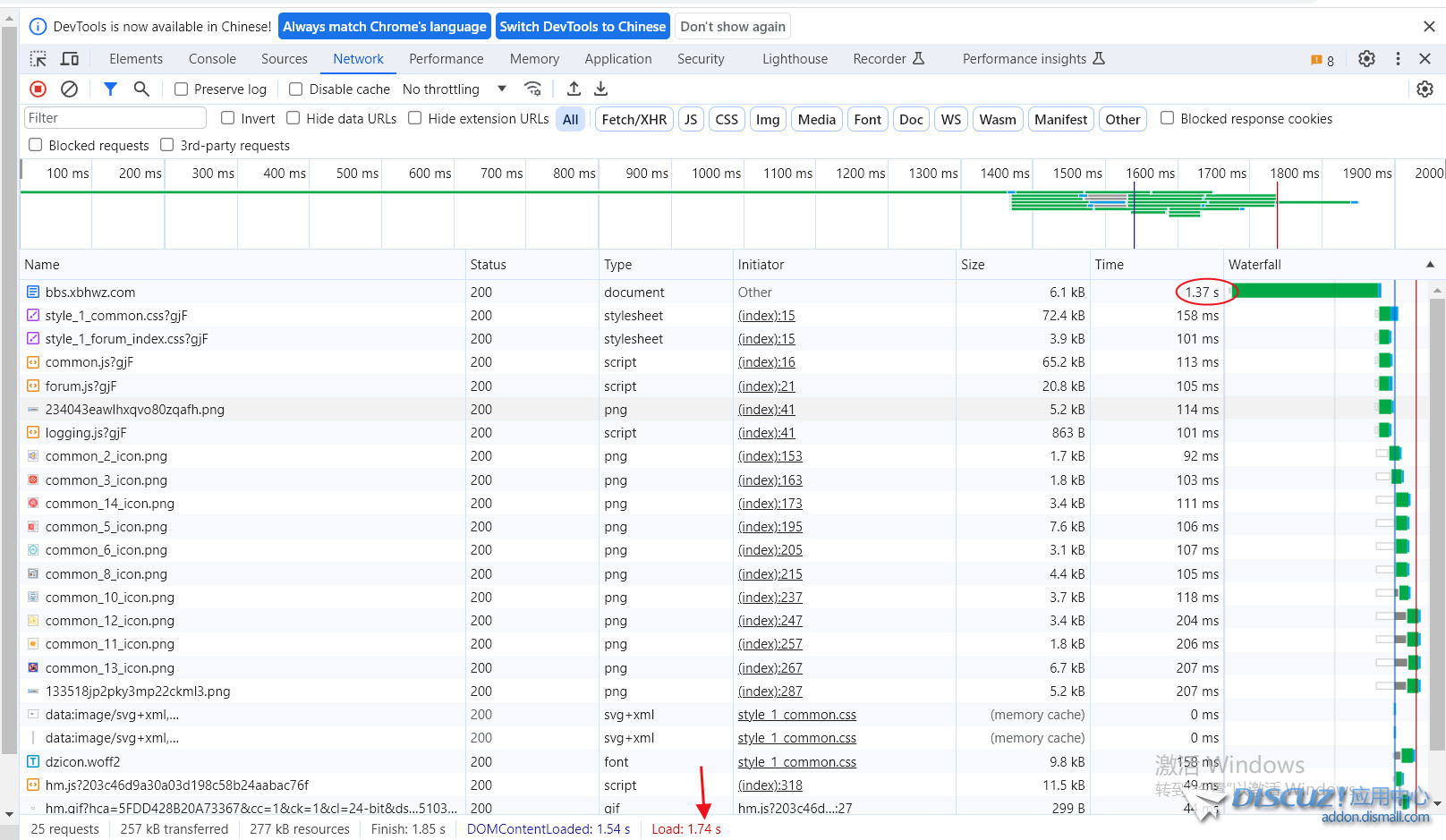Filter requests by Fetch/XHR type
Image resolution: width=1446 pixels, height=840 pixels.
click(x=634, y=119)
